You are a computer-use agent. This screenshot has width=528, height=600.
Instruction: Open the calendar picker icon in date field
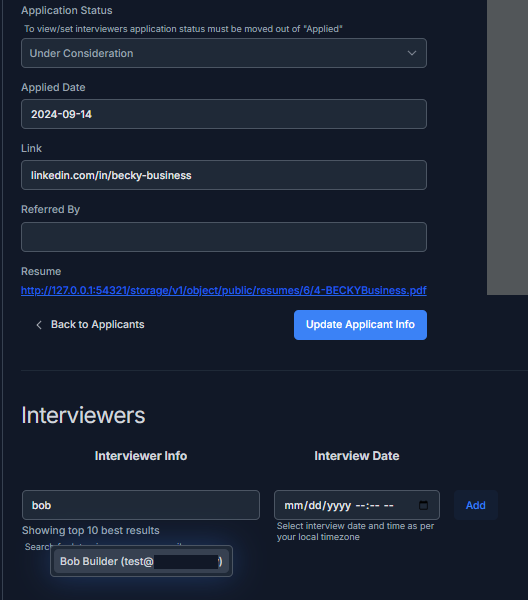[423, 505]
